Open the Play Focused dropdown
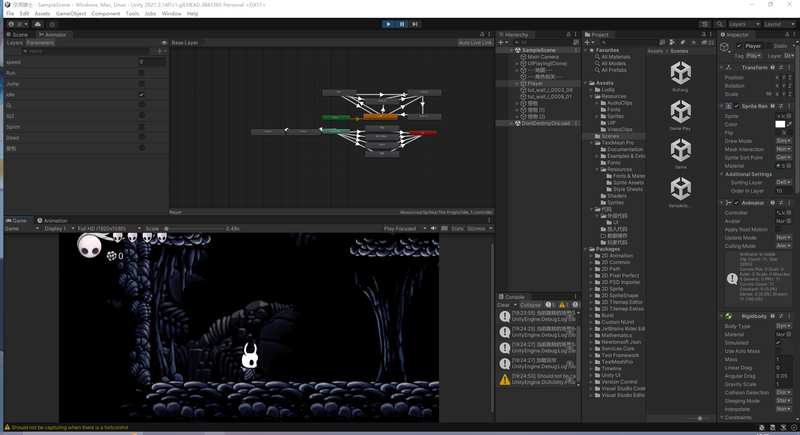 [x=405, y=228]
